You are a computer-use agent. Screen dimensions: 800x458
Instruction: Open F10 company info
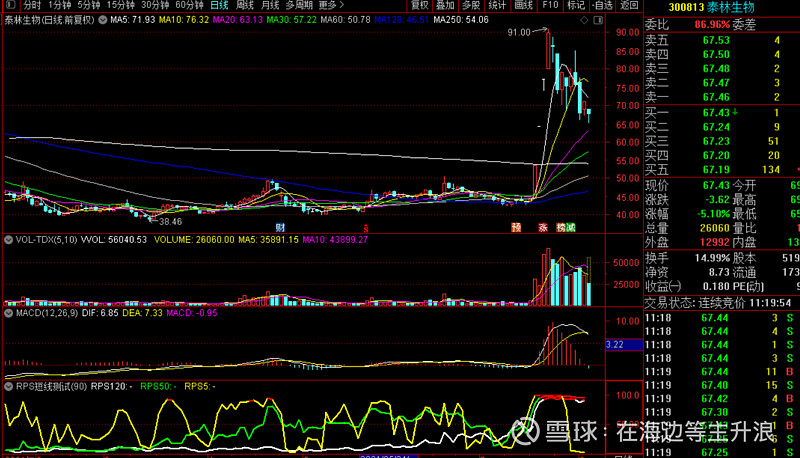tap(550, 5)
